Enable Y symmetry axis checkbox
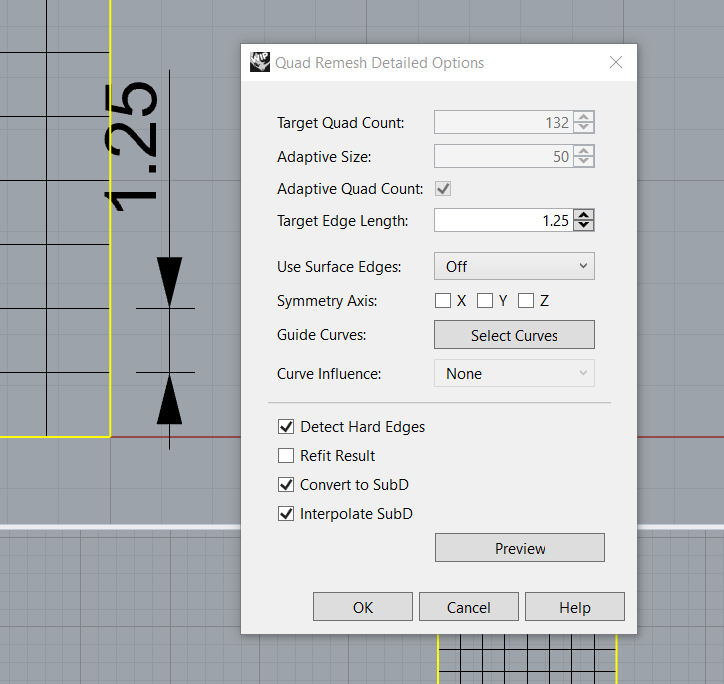Viewport: 724px width, 684px height. (x=485, y=301)
